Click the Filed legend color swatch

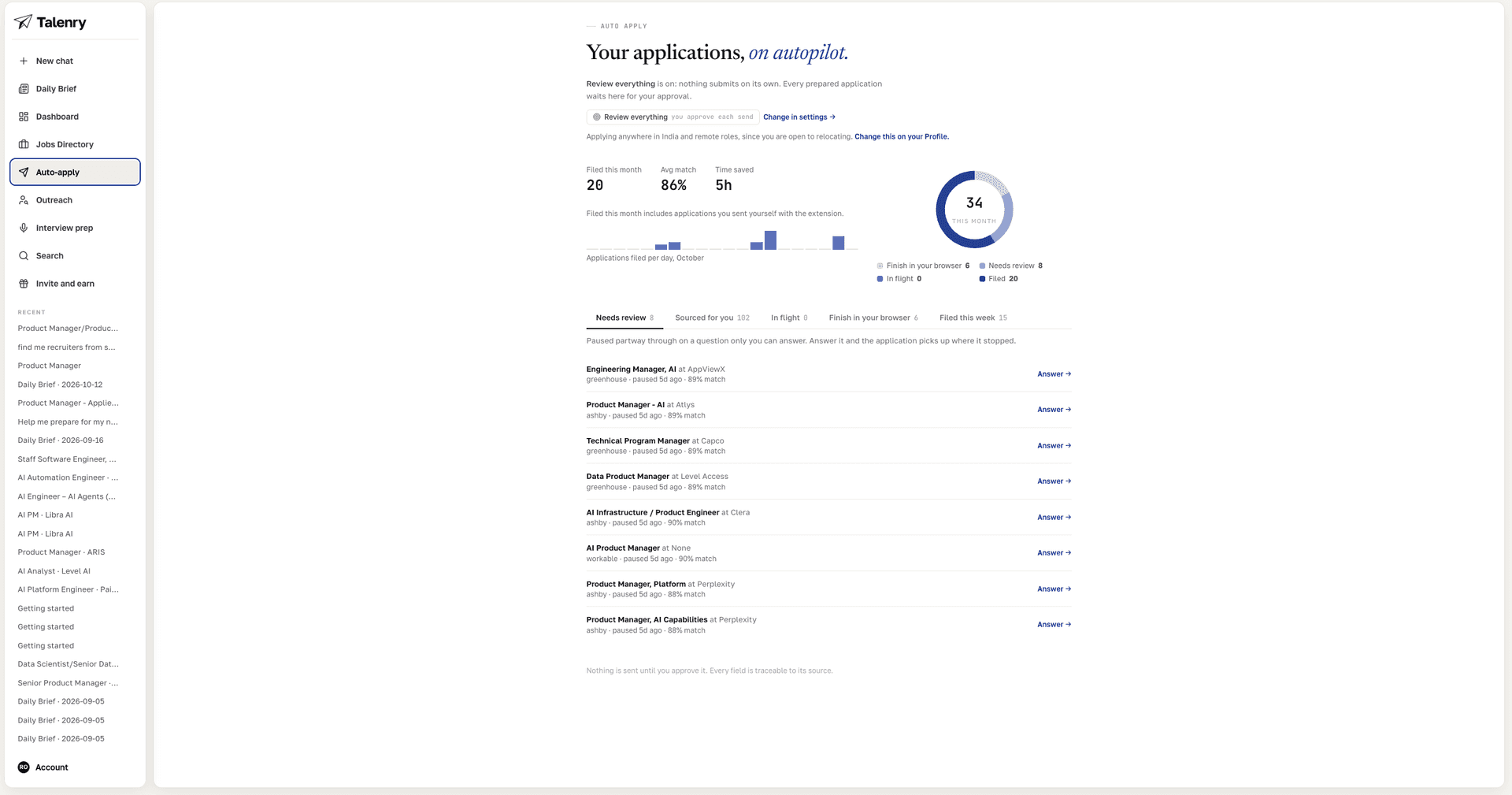pos(982,279)
